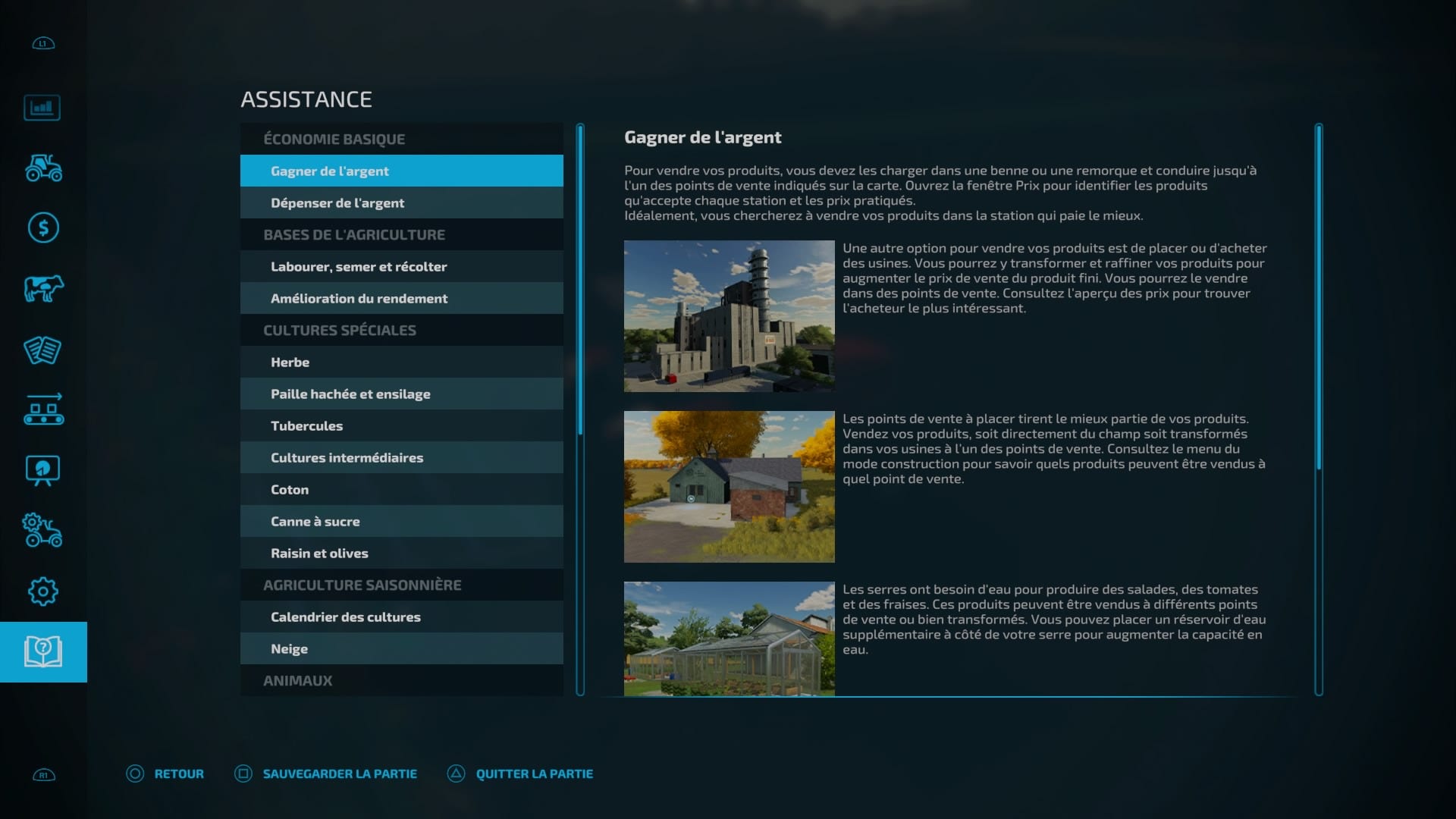The width and height of the screenshot is (1456, 819).
Task: Click the greenhouse thumbnail
Action: [x=729, y=639]
